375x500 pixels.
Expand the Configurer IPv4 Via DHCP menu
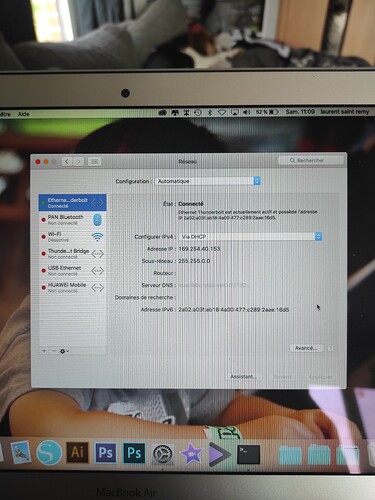pyautogui.click(x=250, y=236)
